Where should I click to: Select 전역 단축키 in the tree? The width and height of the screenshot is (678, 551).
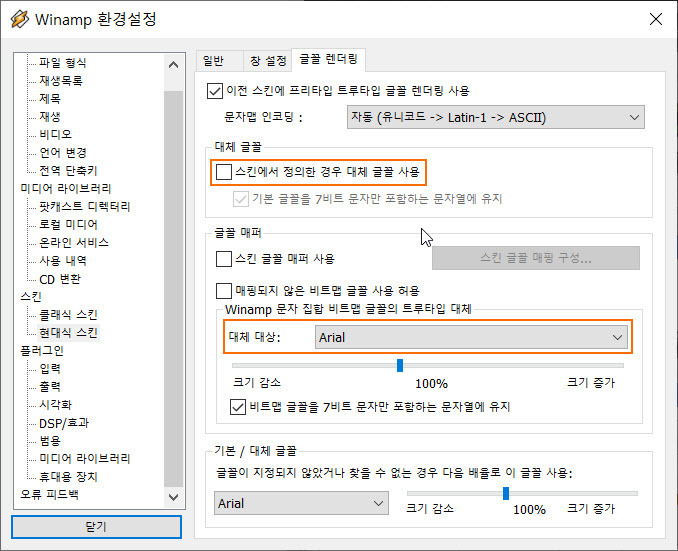[x=68, y=171]
